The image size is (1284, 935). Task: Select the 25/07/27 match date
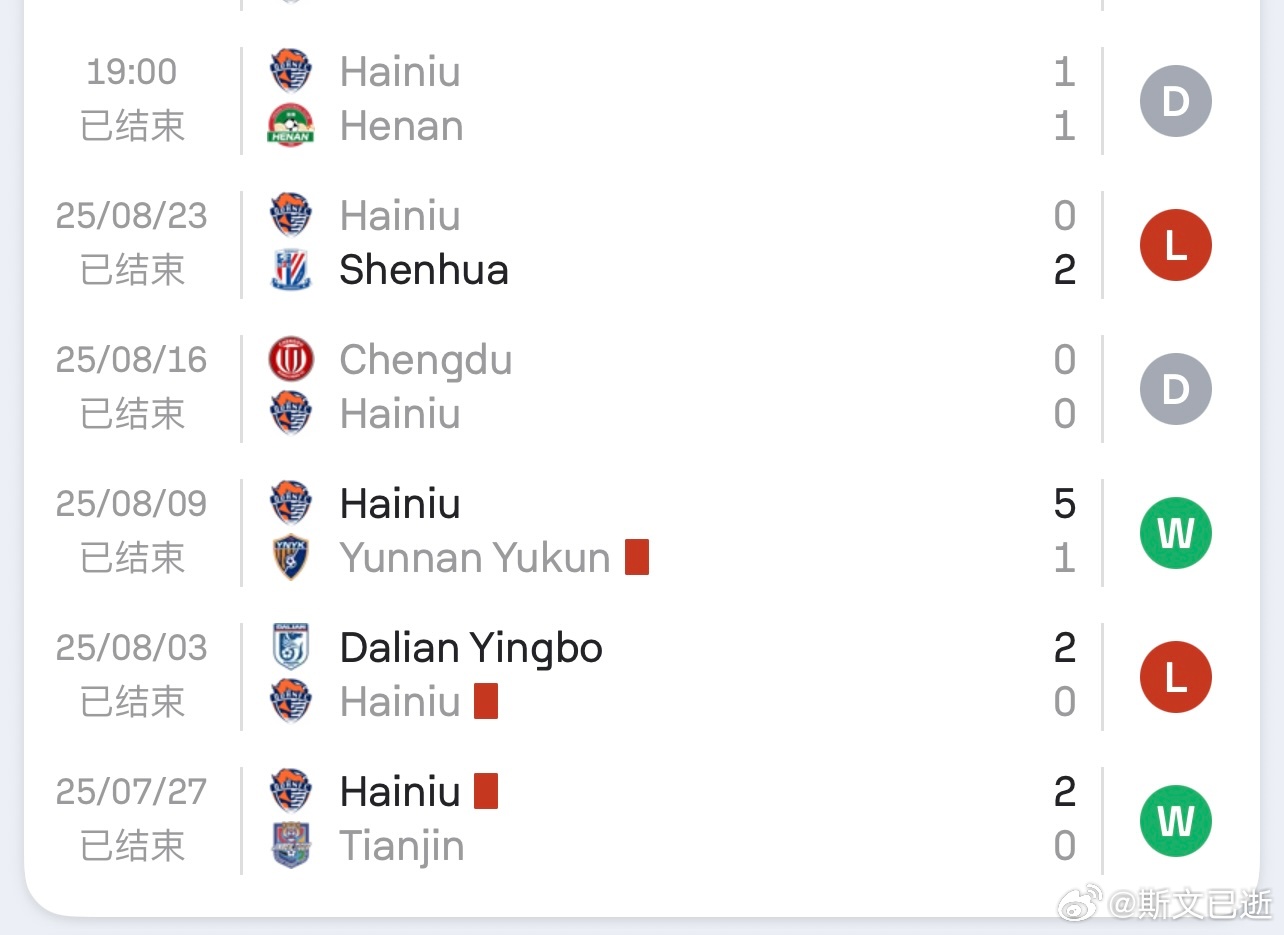tap(131, 792)
